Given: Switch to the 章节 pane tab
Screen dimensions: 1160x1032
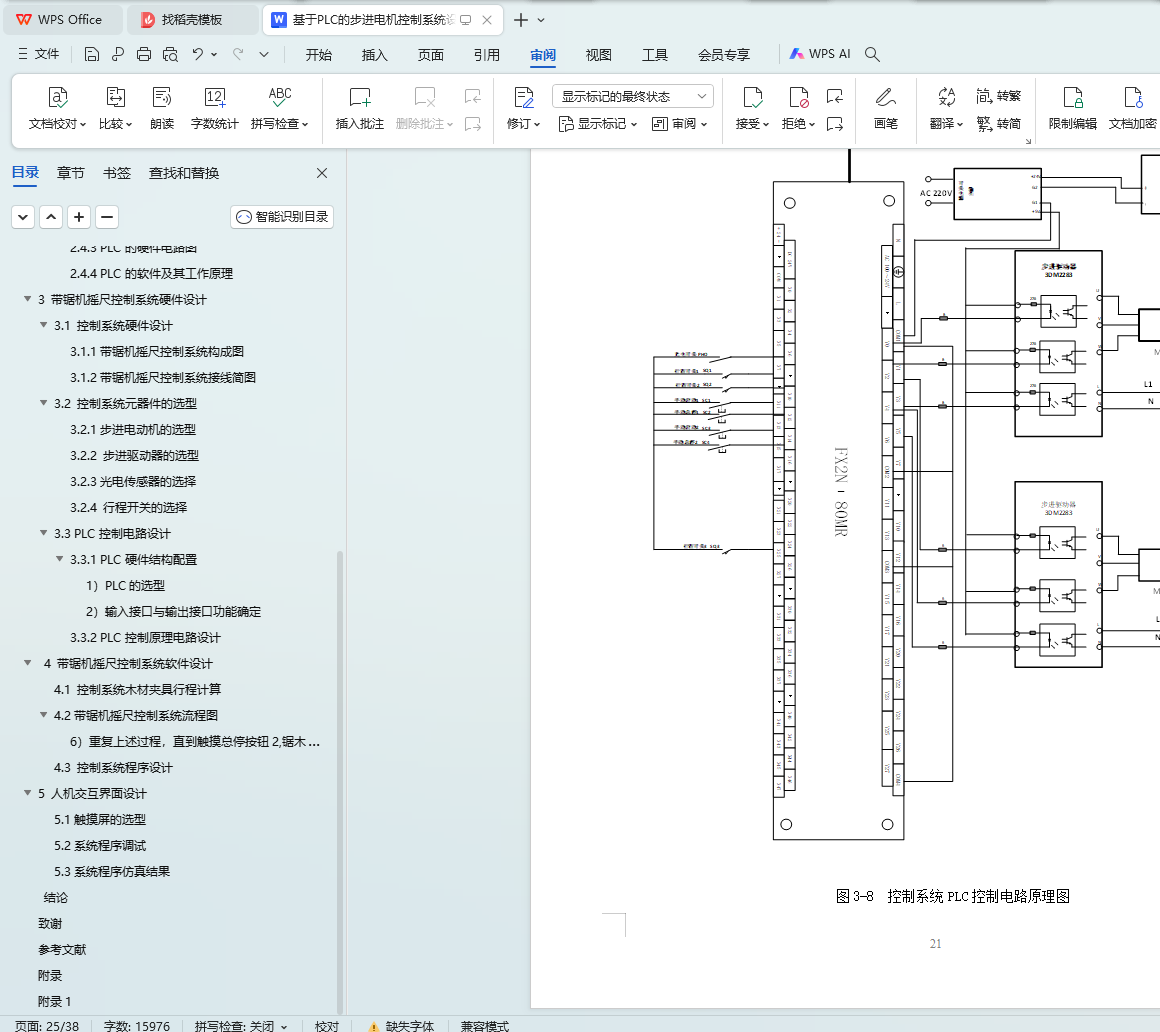Looking at the screenshot, I should tap(70, 173).
